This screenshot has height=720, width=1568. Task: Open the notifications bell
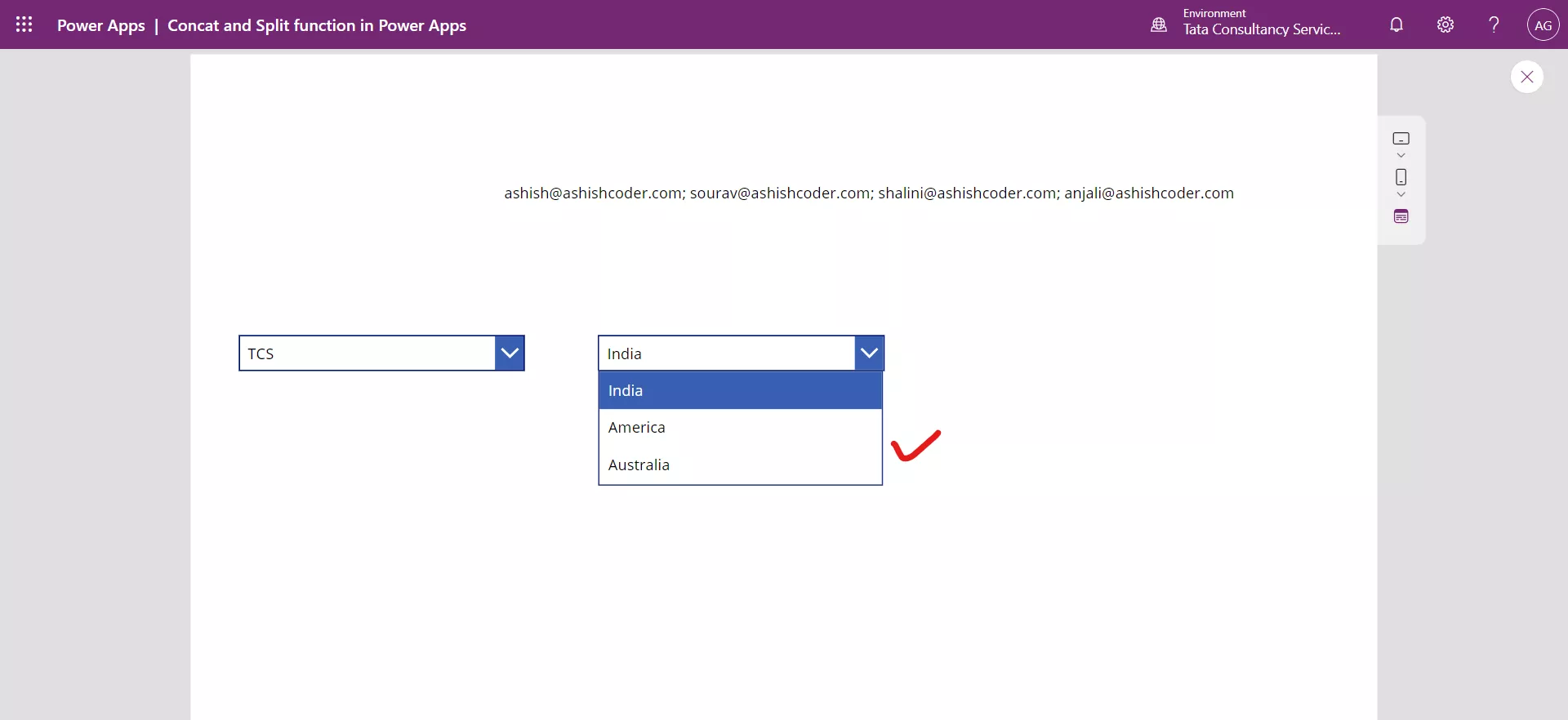coord(1396,24)
